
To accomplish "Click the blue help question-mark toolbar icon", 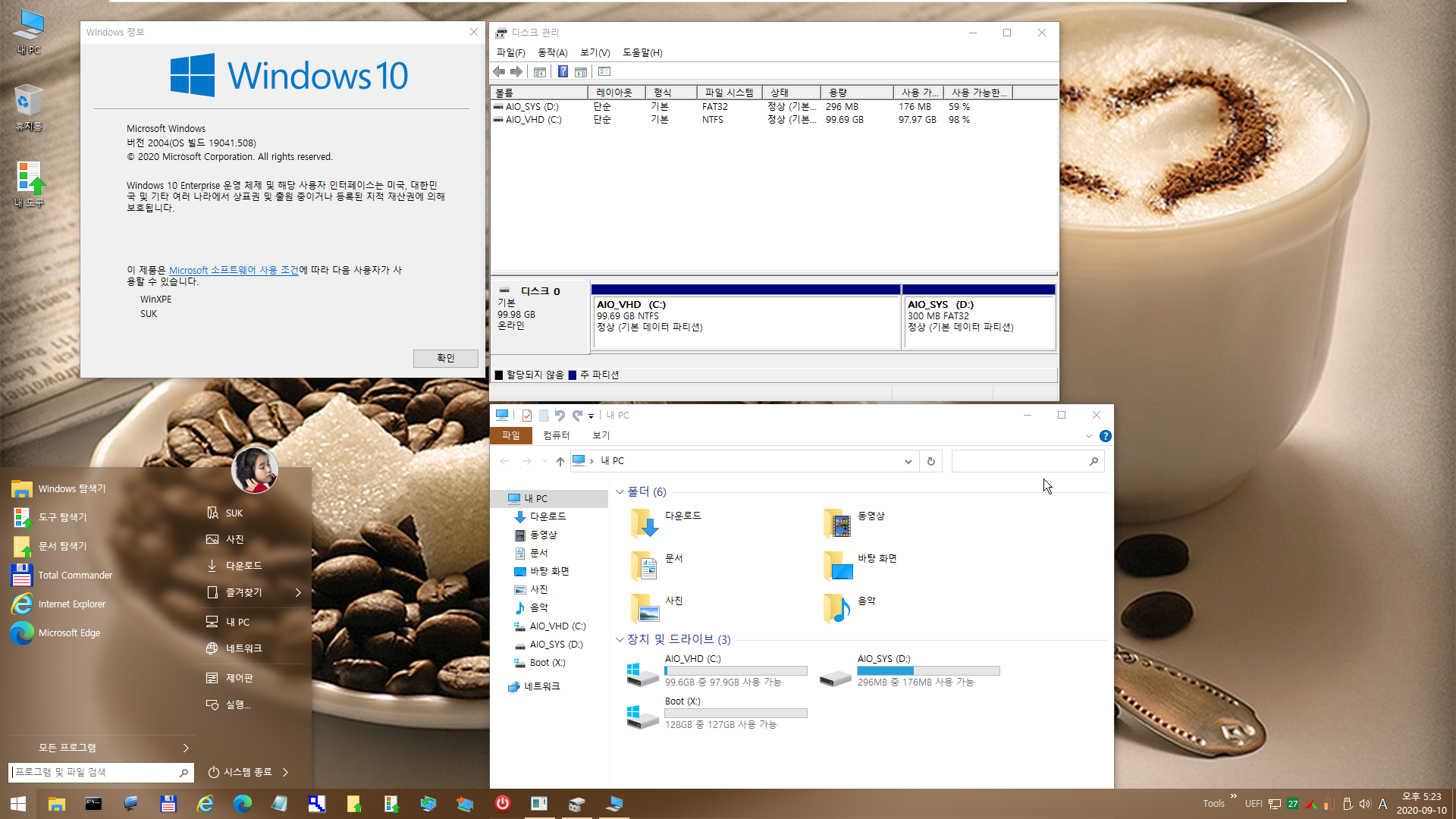I will 563,71.
